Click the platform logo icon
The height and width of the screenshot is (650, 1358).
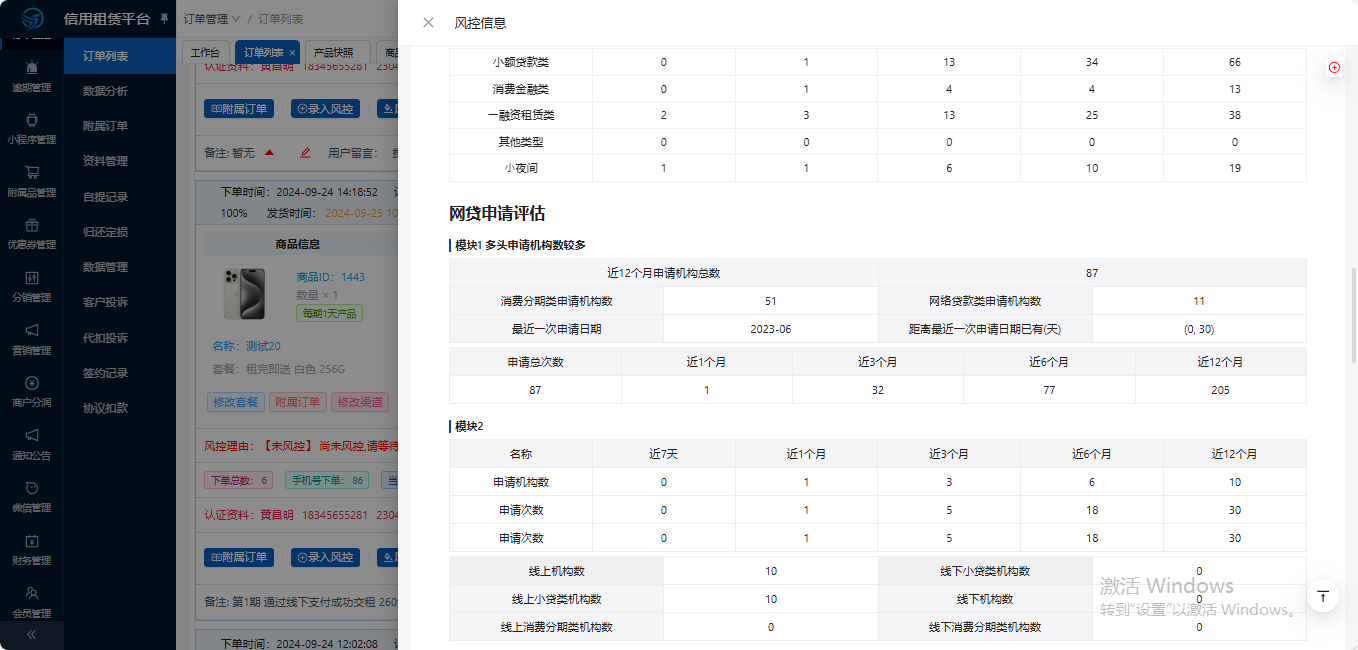coord(32,19)
